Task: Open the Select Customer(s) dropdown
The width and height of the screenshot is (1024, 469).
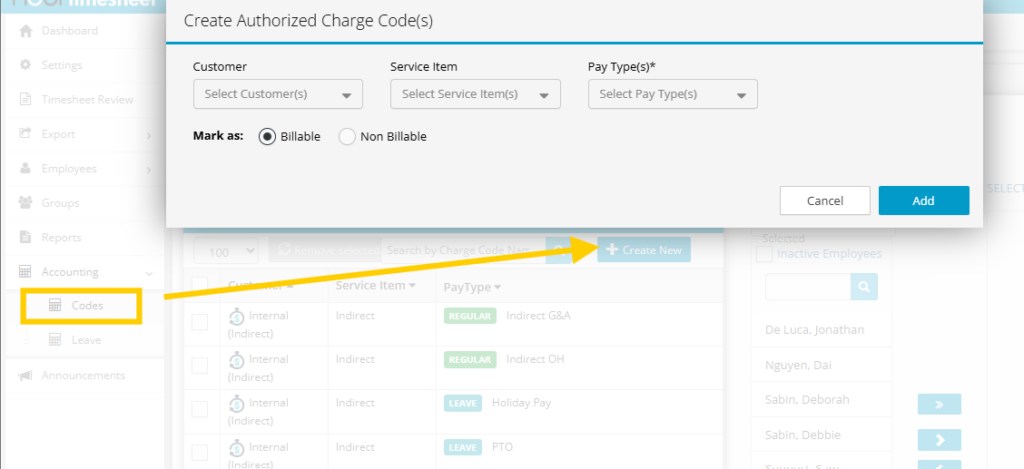Action: (x=278, y=94)
